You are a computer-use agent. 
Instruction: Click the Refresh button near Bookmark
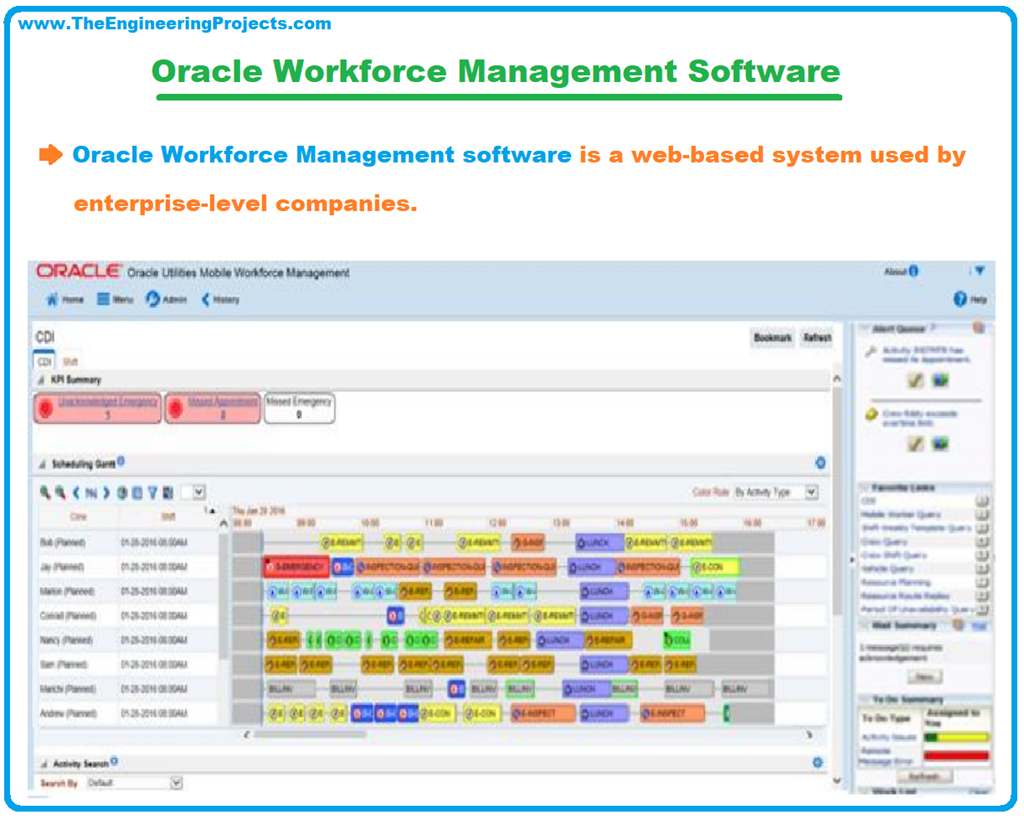[x=818, y=338]
